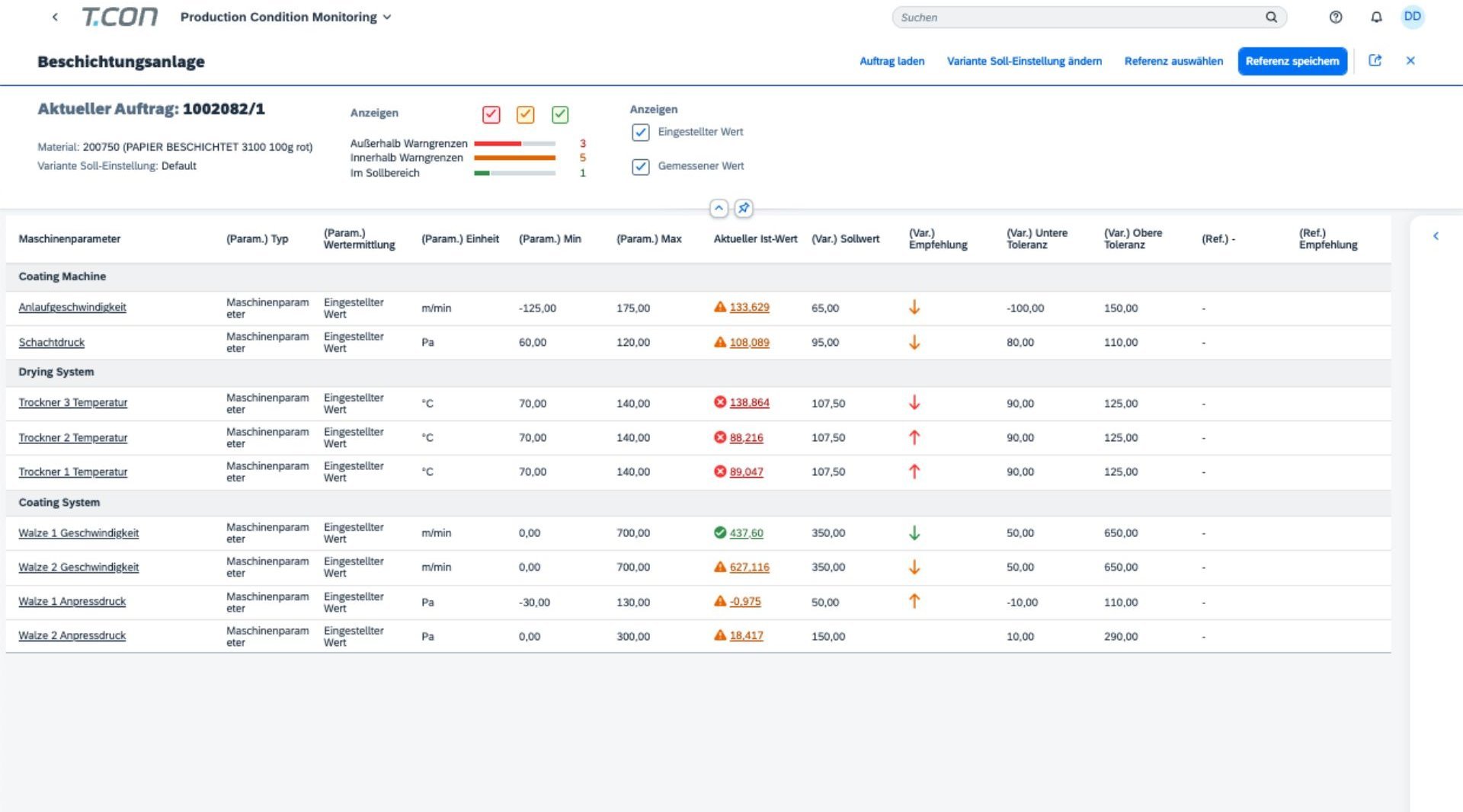
Task: Click orange down arrow for Walze 2 Geschwindigkeit
Action: point(914,567)
